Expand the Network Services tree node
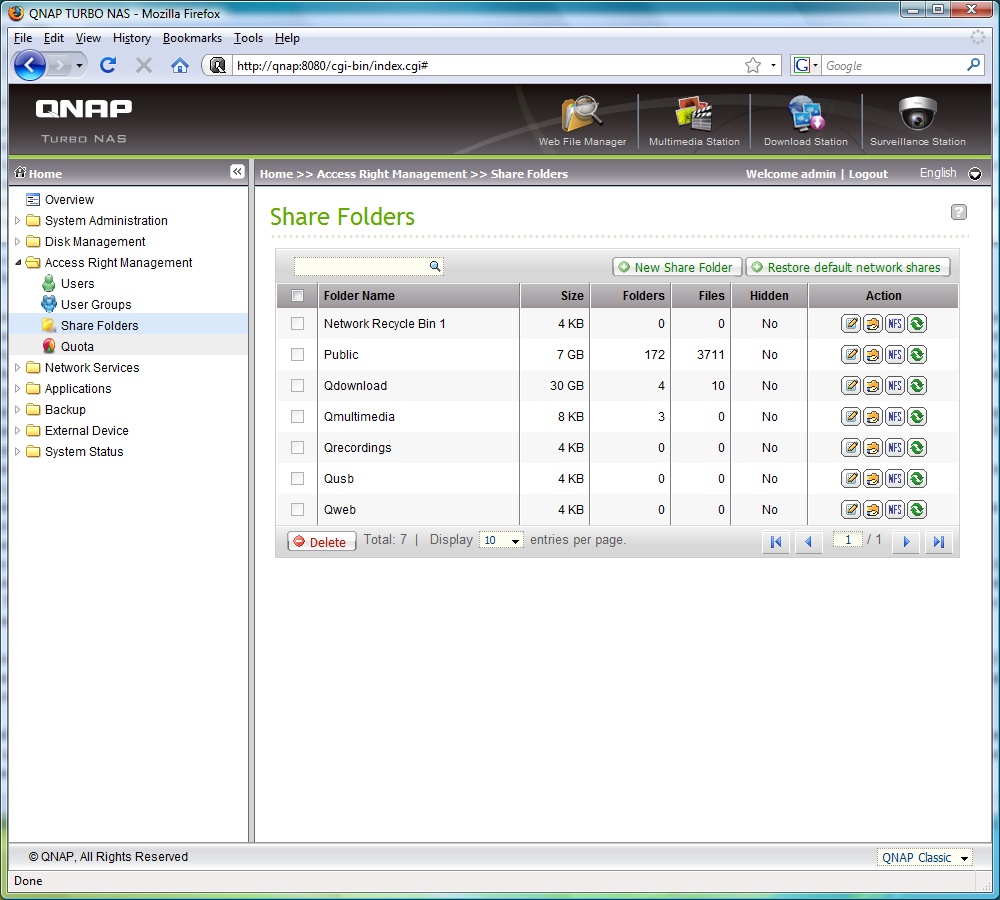 pyautogui.click(x=17, y=367)
